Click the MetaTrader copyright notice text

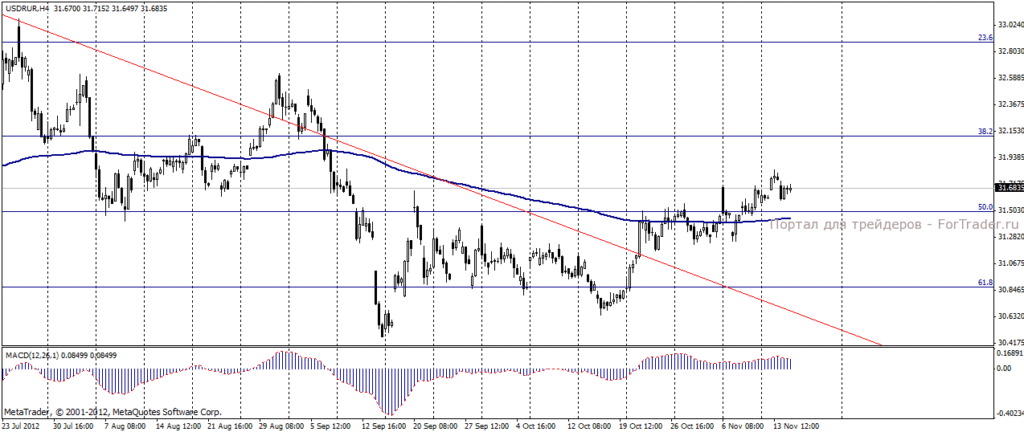(x=112, y=412)
